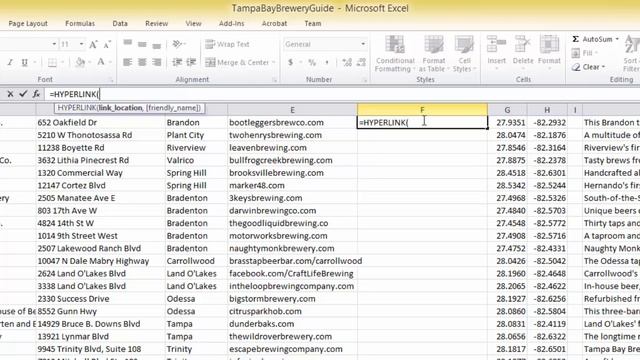Screen dimensions: 640x360
Task: Open the Alignment dialog launcher
Action: [275, 80]
